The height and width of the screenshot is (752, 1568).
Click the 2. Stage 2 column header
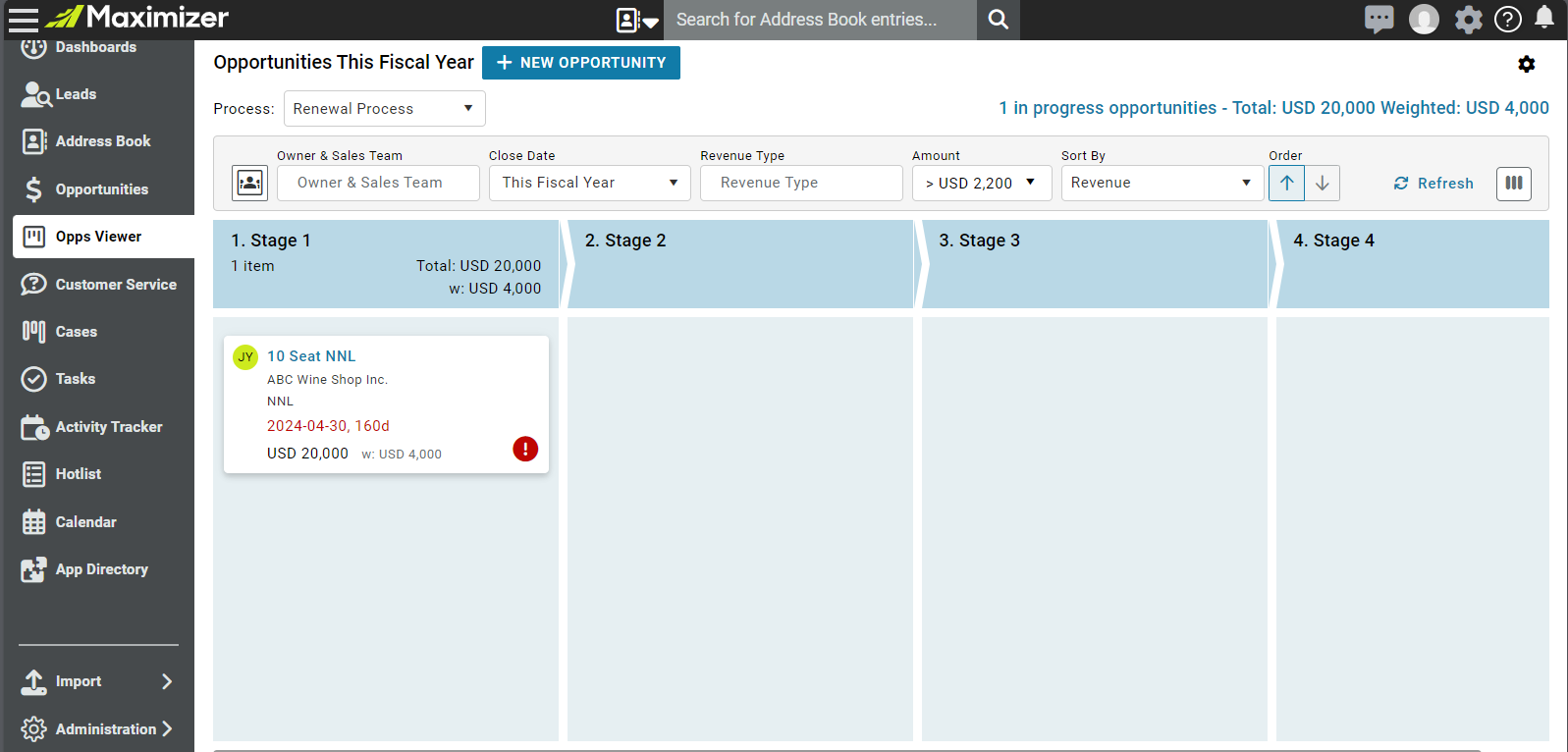pos(740,264)
